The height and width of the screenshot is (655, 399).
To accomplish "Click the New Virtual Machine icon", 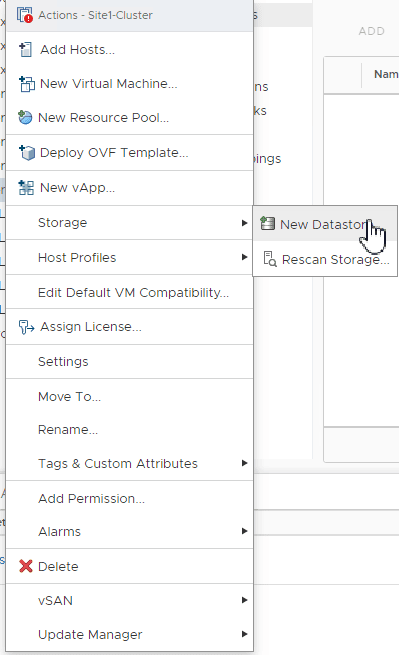I will click(26, 84).
